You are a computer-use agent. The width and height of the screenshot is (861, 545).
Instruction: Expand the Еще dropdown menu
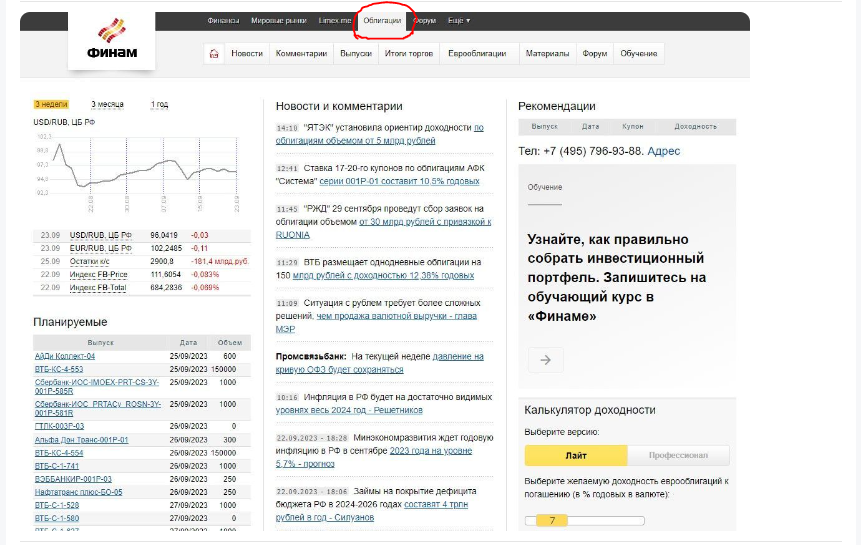click(x=459, y=20)
